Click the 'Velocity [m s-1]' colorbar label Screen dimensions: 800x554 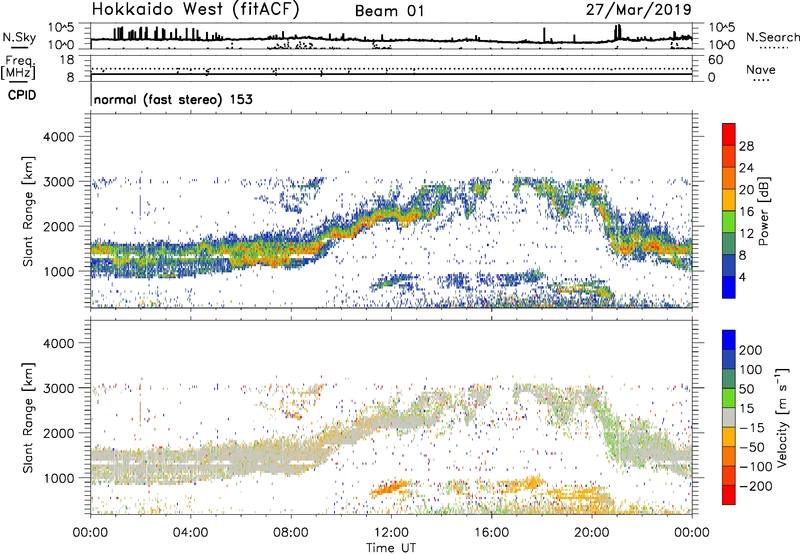(x=782, y=417)
